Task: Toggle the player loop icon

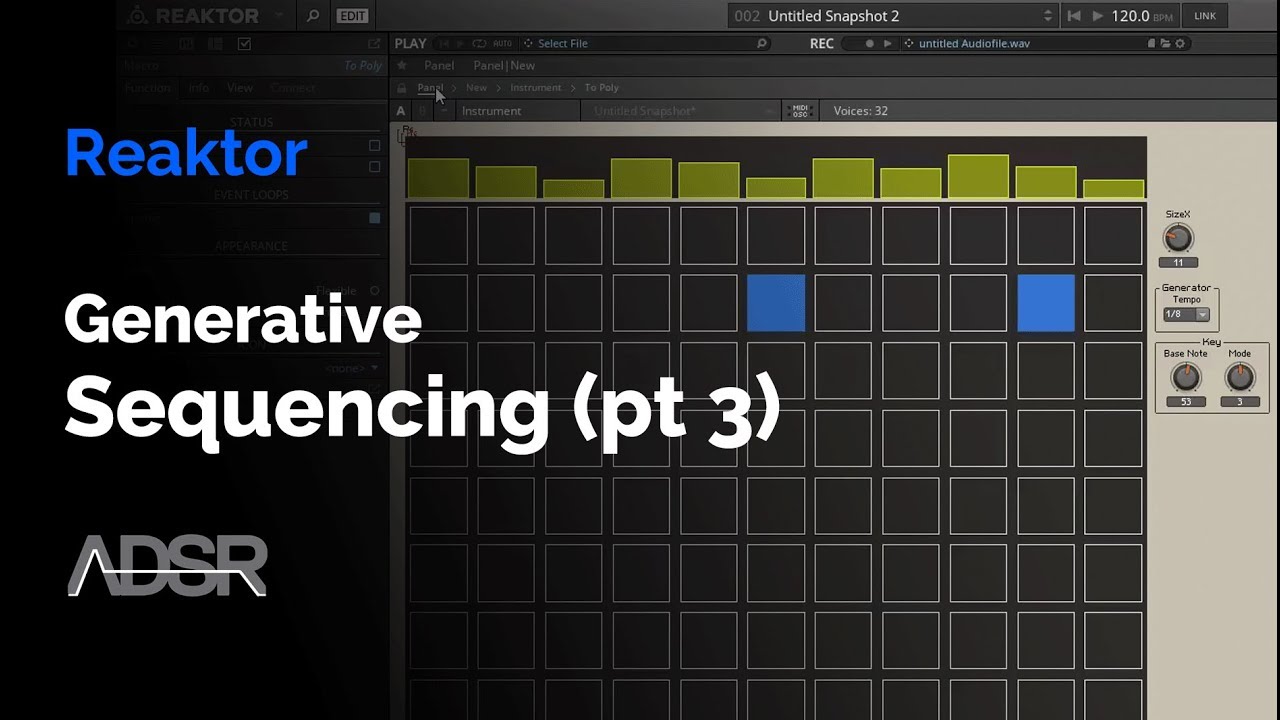Action: (x=479, y=44)
